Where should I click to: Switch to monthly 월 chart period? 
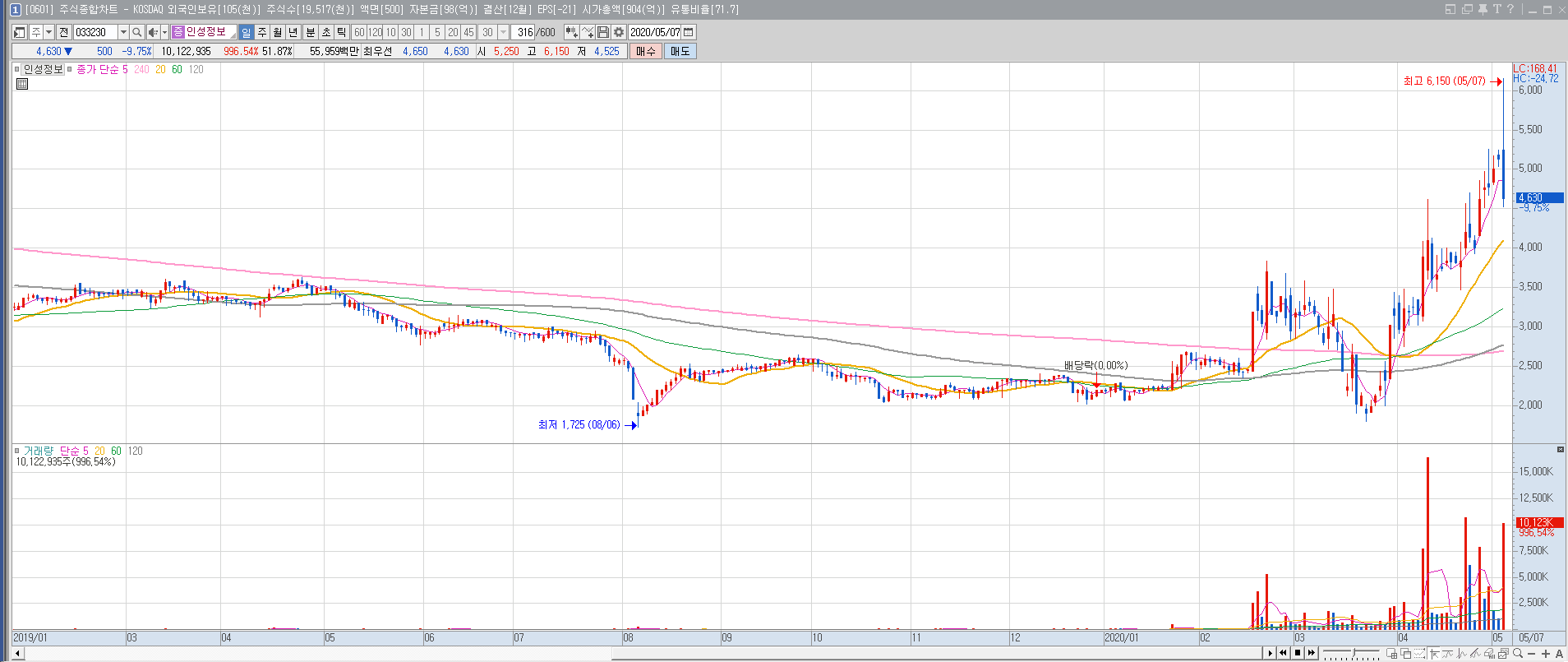pyautogui.click(x=278, y=32)
